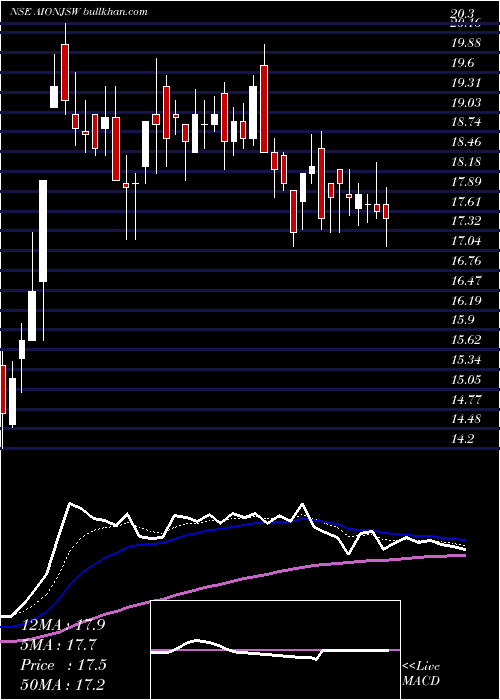Open the MACD inset chart panel

click(x=275, y=650)
